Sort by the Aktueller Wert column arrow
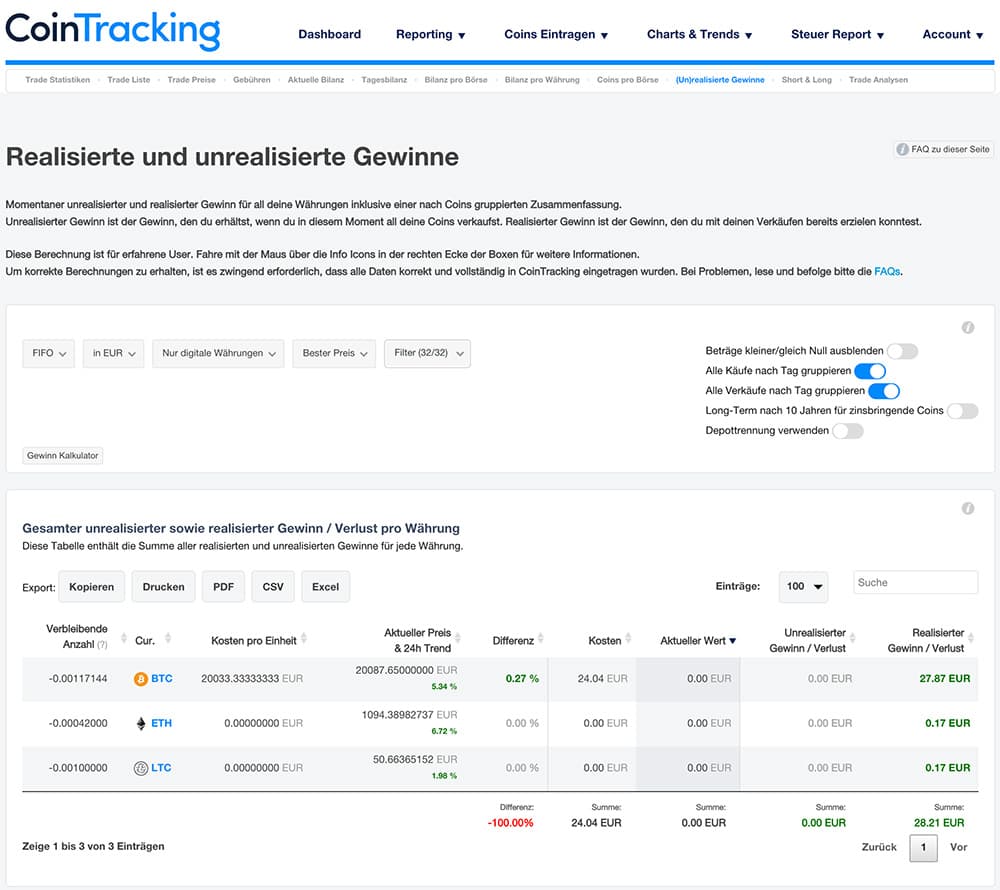The width and height of the screenshot is (1000, 890). pyautogui.click(x=733, y=641)
